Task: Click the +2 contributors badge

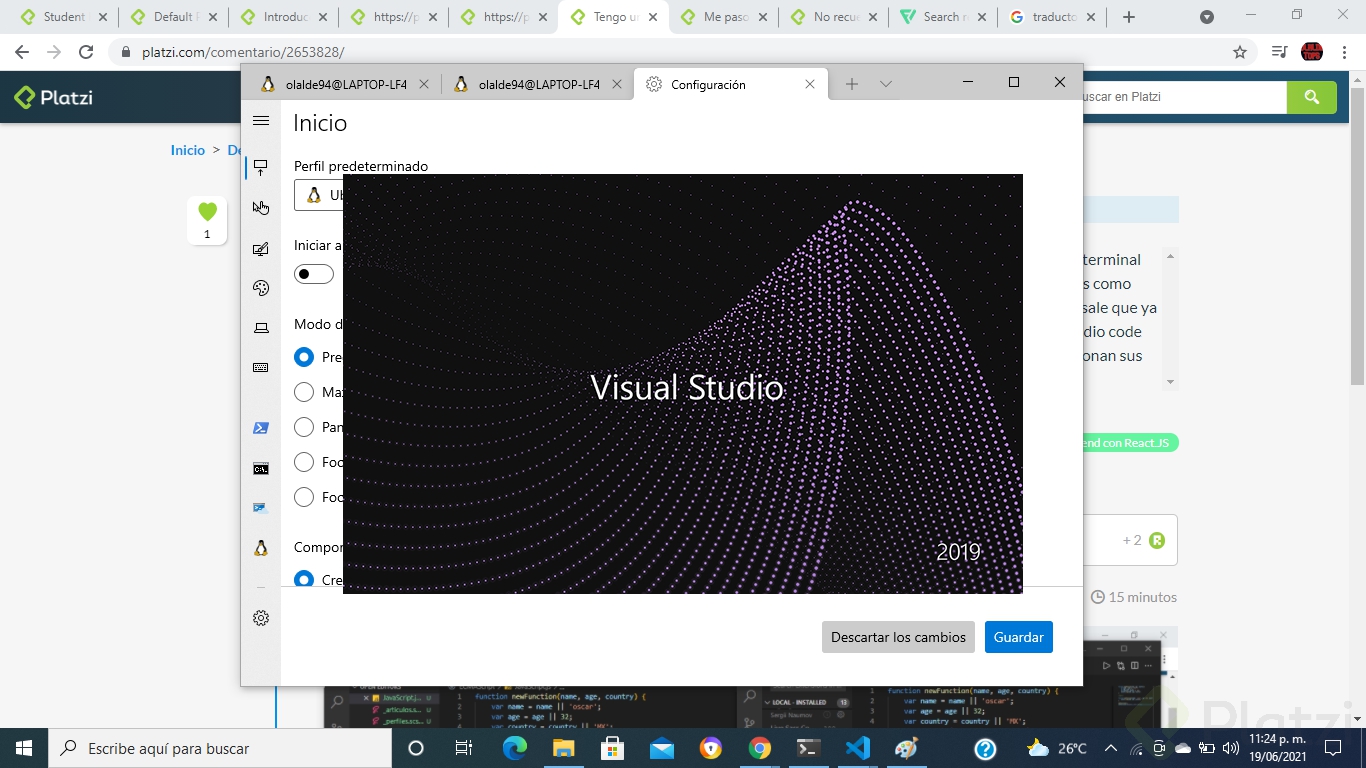Action: click(1144, 540)
